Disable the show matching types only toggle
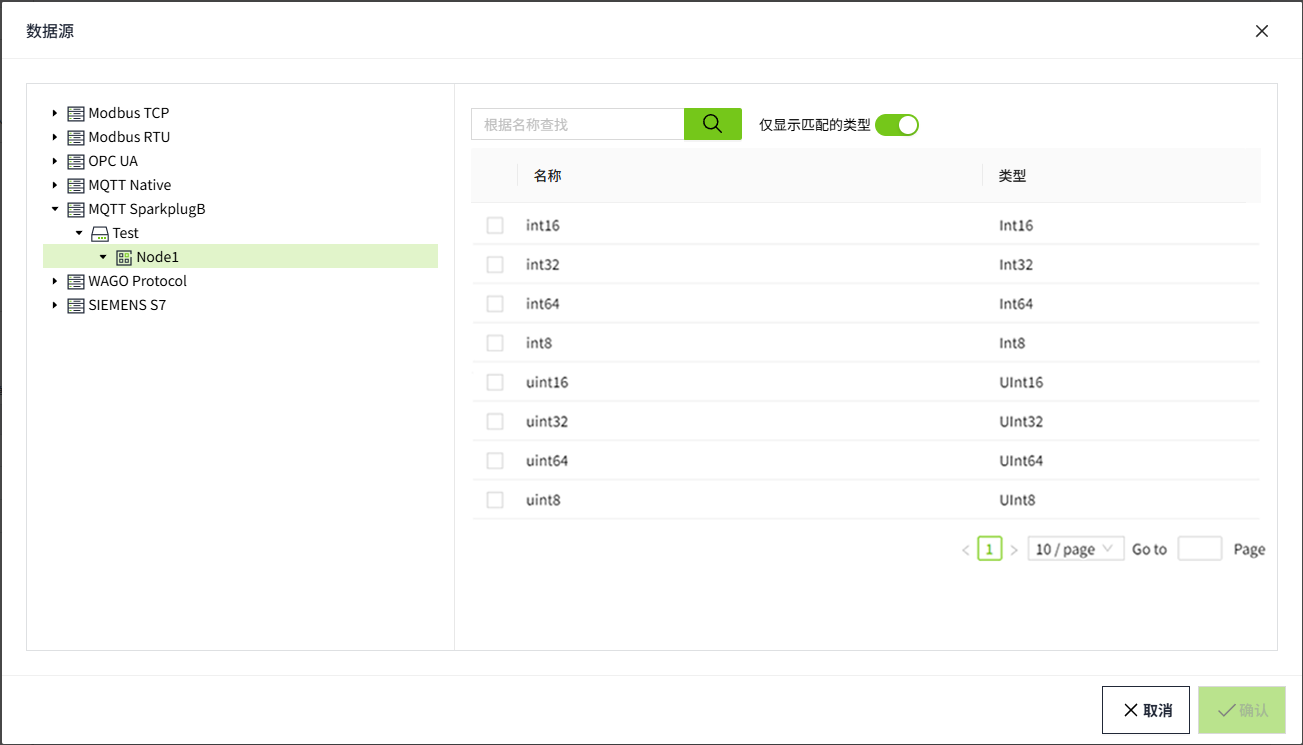This screenshot has height=745, width=1303. (x=896, y=125)
